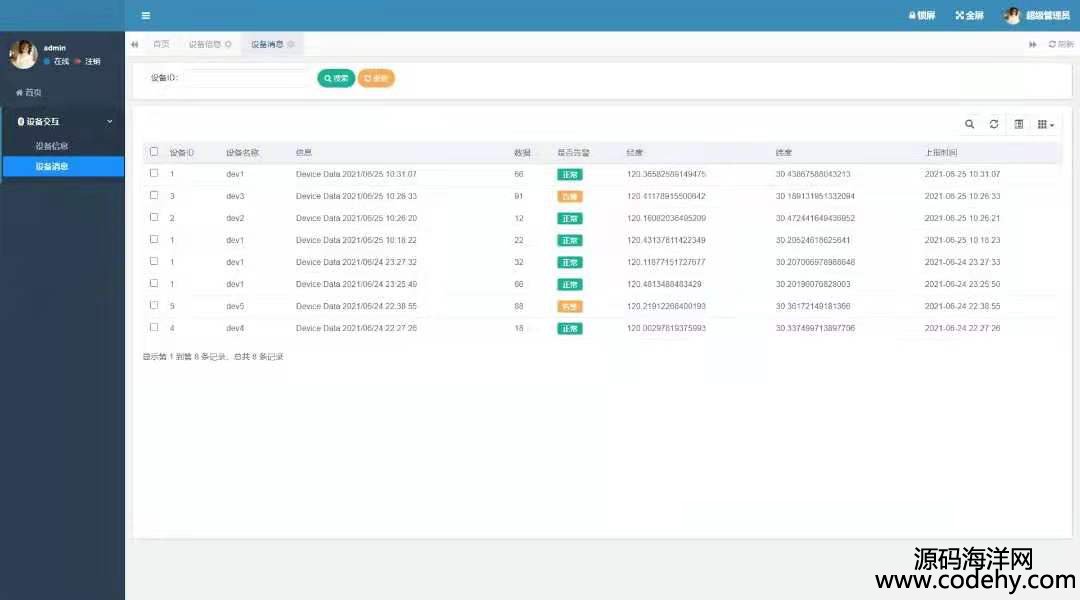Select the checkbox for the dev3 row
Screen dimensions: 1080x600
154,195
